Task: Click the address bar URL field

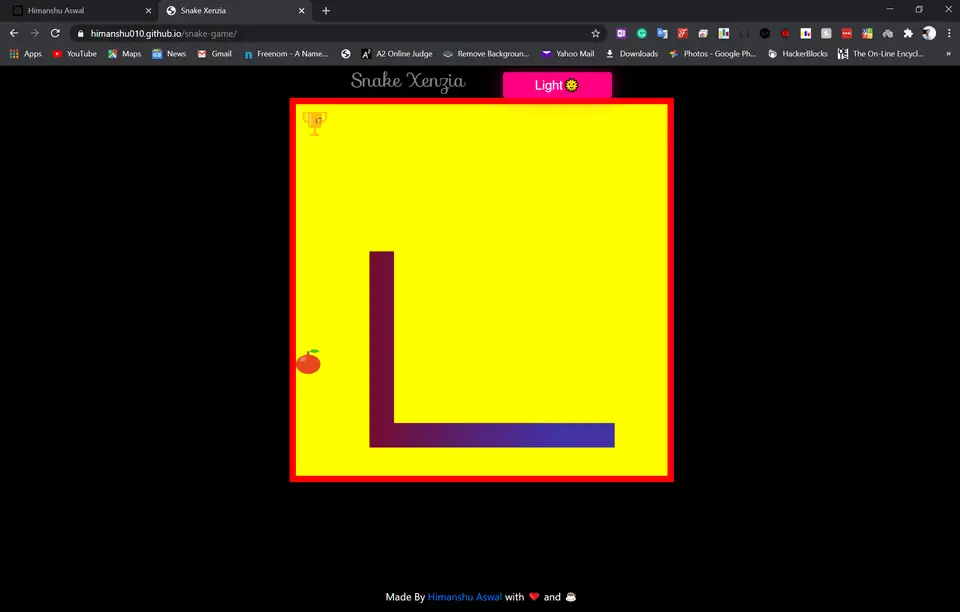Action: coord(337,34)
